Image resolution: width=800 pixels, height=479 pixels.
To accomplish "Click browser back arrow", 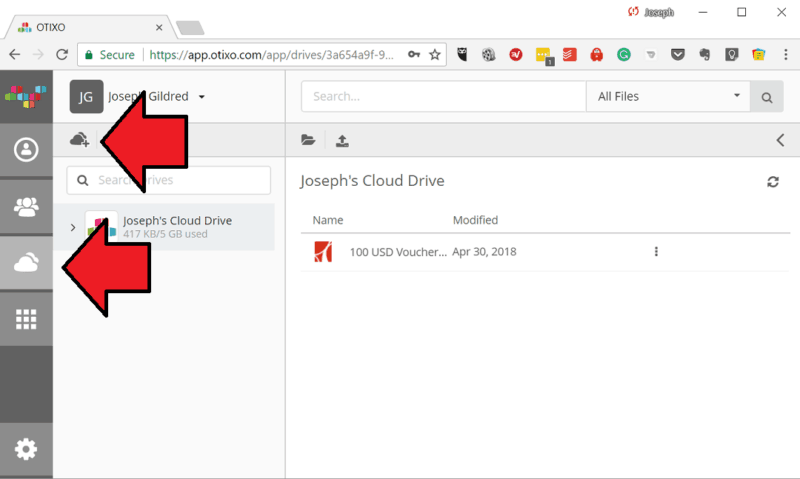I will pyautogui.click(x=15, y=55).
